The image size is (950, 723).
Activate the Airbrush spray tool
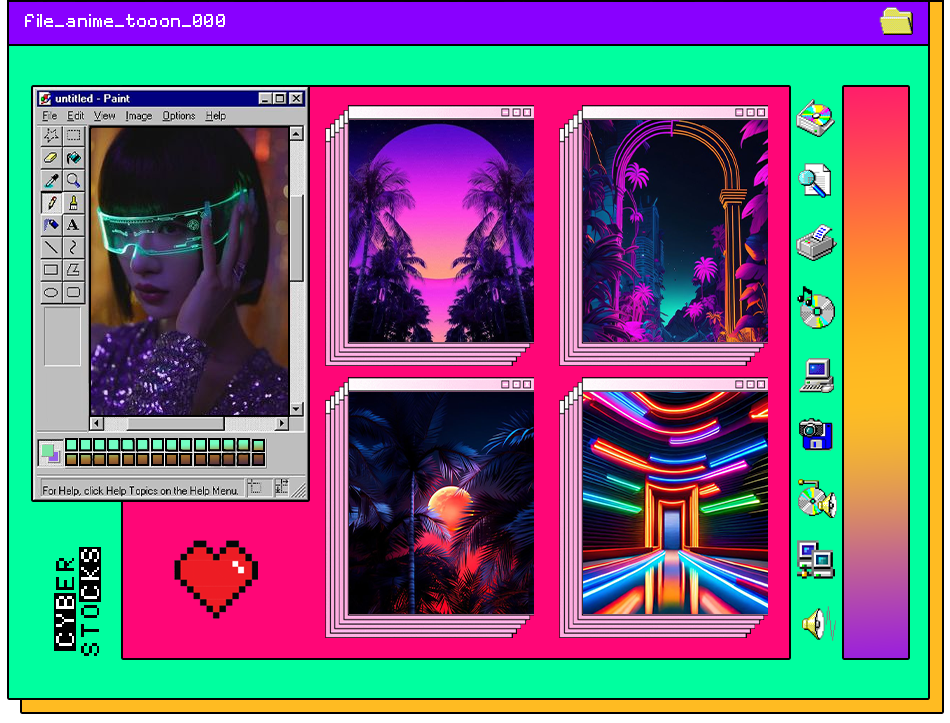pos(51,225)
